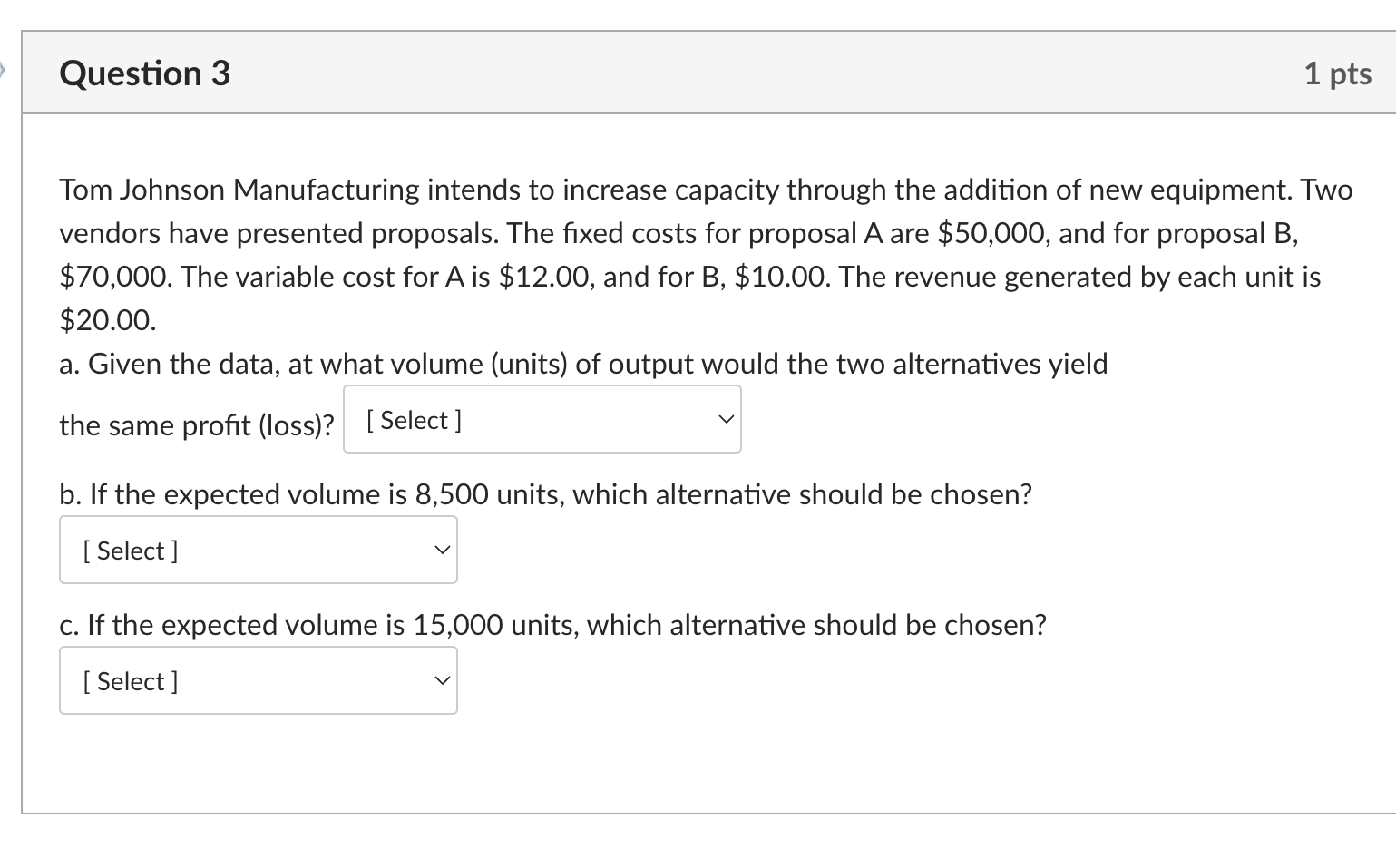This screenshot has width=1396, height=868.
Task: Open the same profit (loss) Select dropdown
Action: (542, 420)
